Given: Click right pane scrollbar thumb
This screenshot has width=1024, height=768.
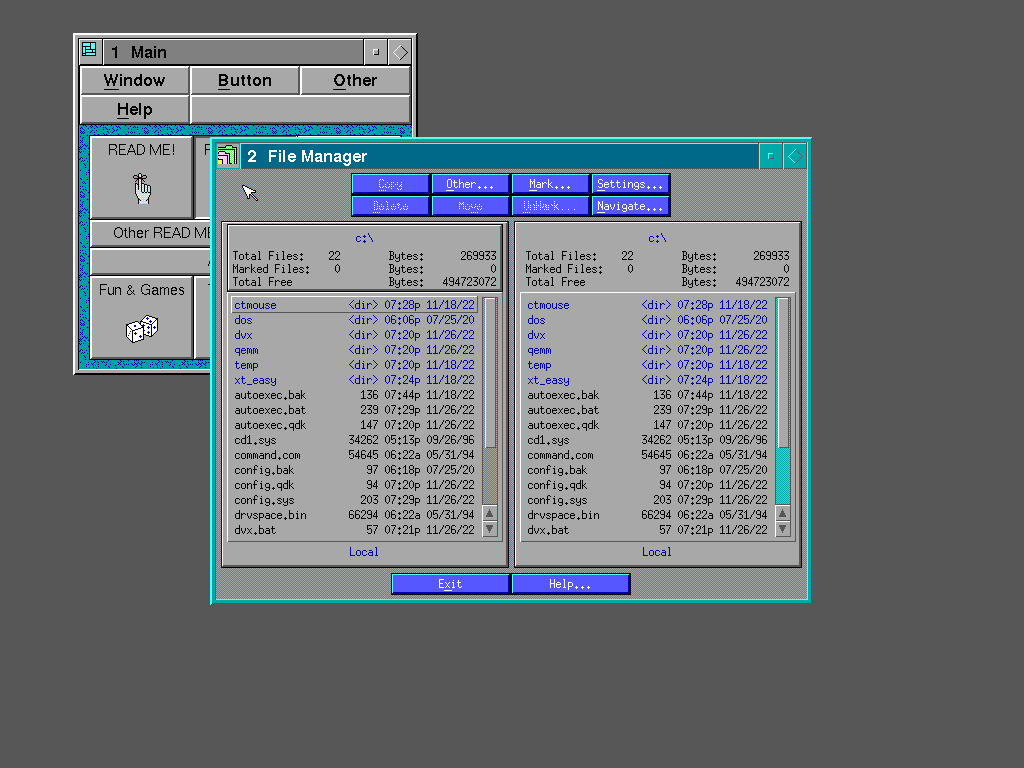Looking at the screenshot, I should tap(782, 373).
